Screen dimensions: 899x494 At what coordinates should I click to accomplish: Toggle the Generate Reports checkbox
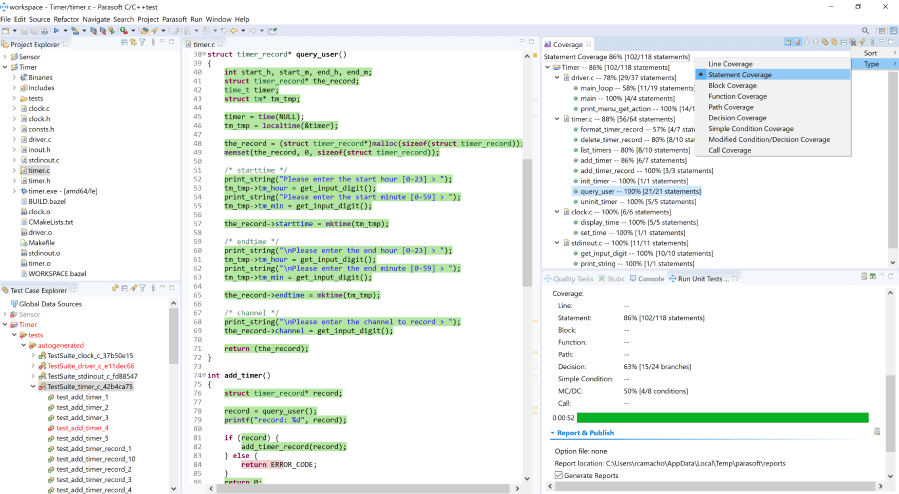[559, 475]
